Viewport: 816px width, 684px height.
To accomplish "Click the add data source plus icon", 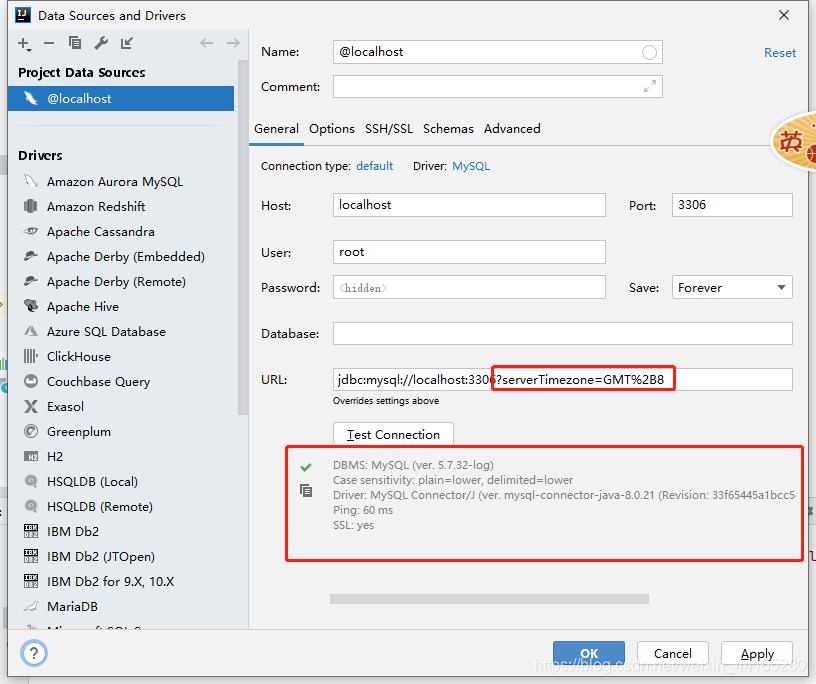I will tap(24, 44).
